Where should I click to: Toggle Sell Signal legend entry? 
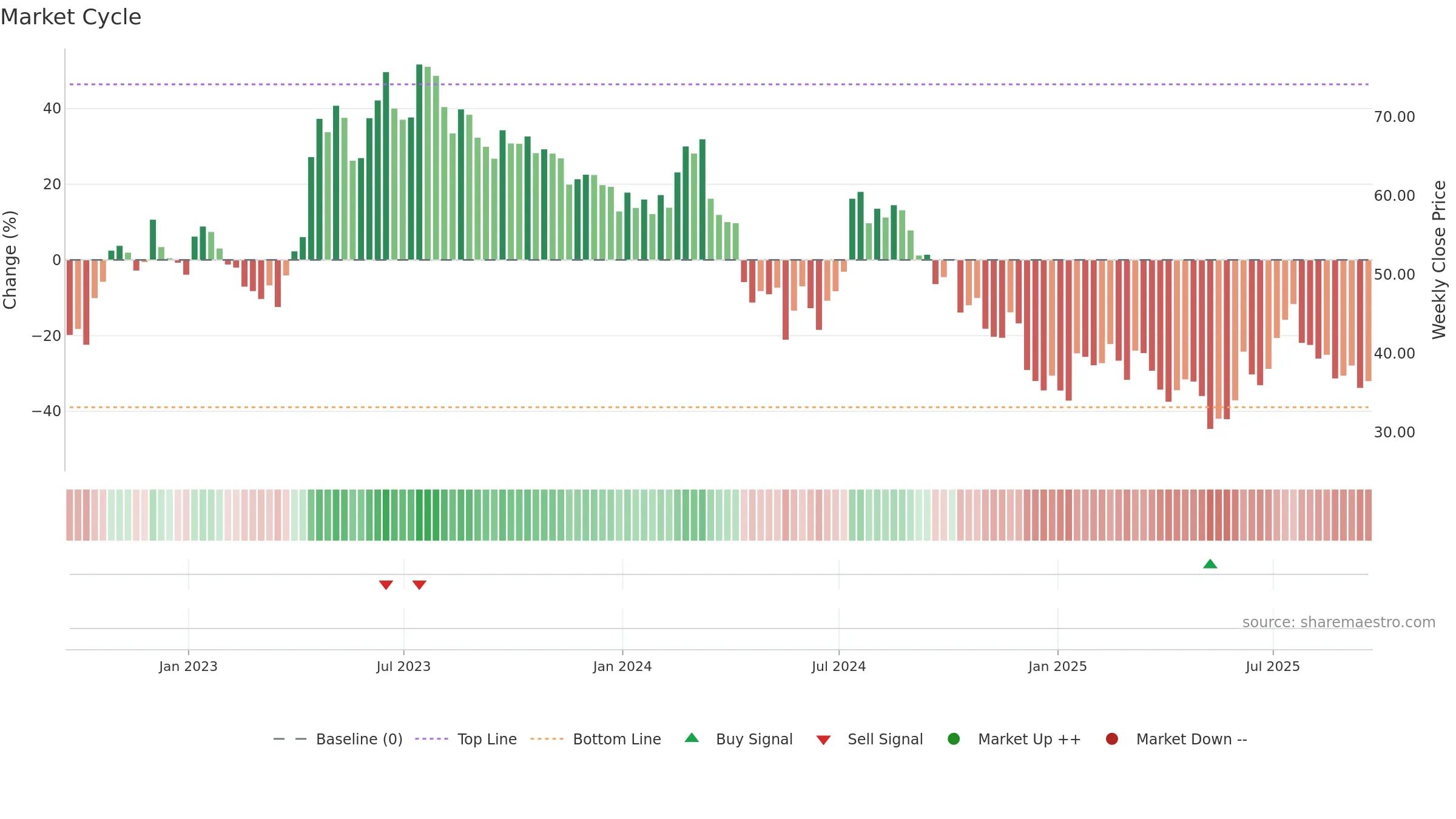(869, 740)
